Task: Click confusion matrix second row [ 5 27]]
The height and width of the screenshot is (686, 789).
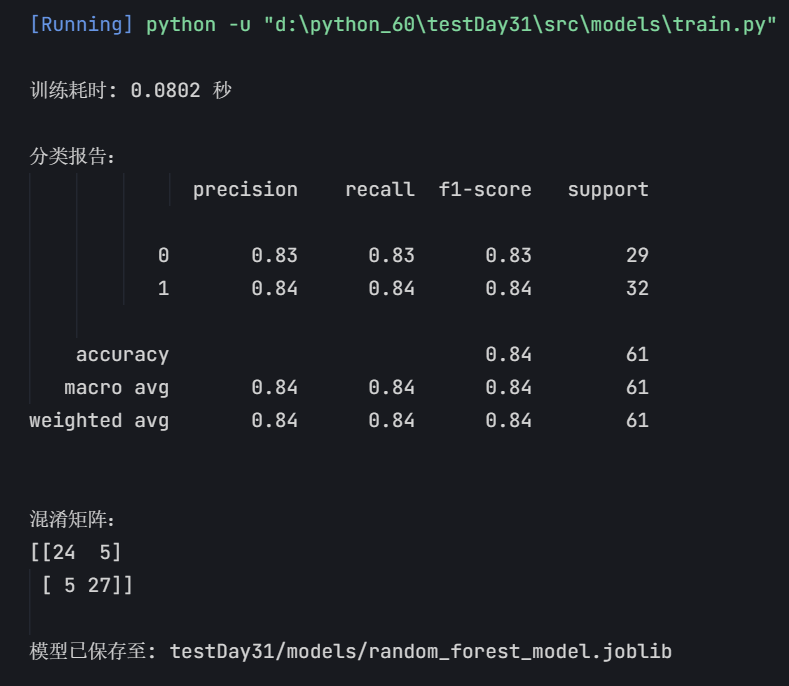Action: coord(87,585)
